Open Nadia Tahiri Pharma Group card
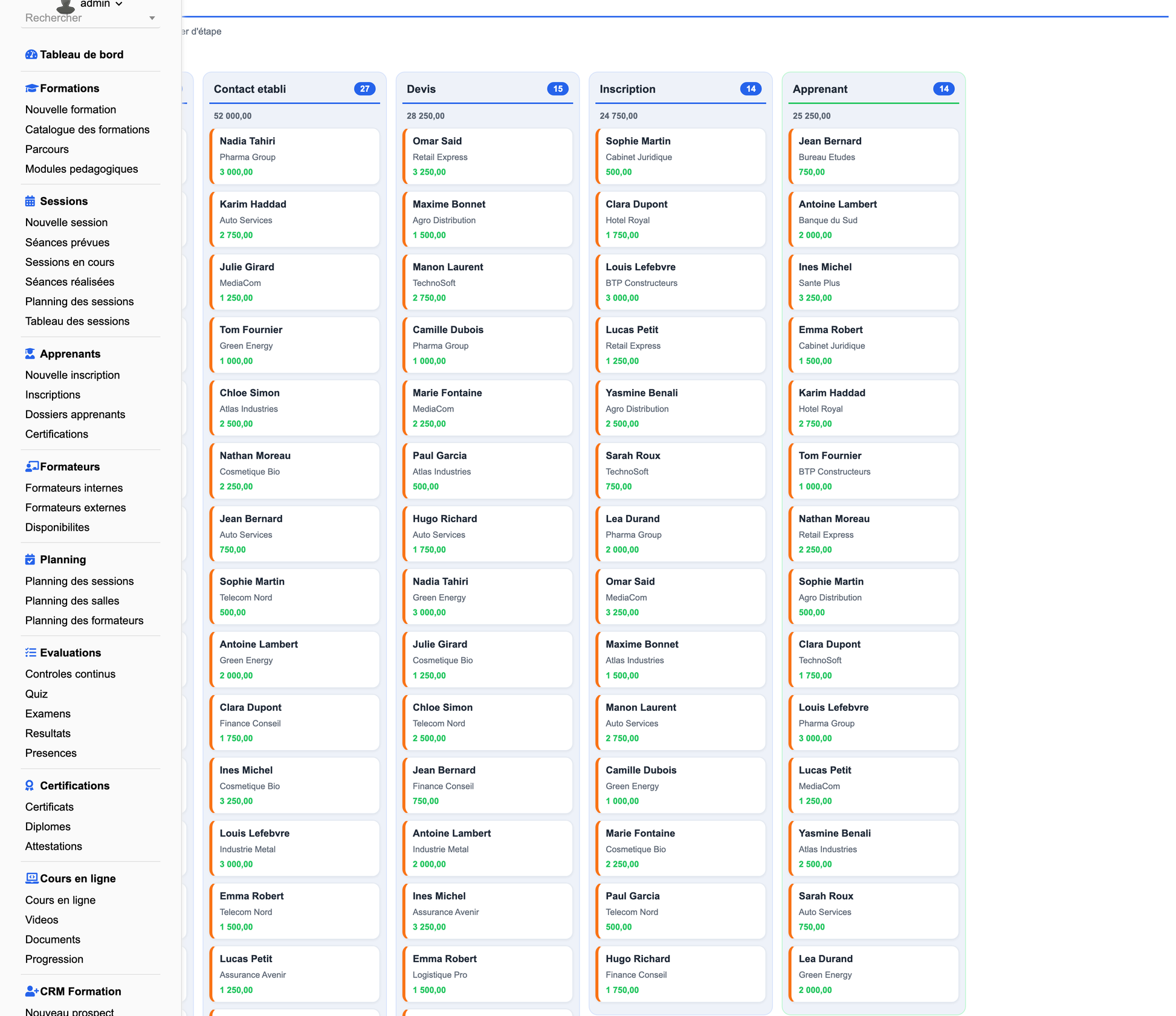 (x=294, y=157)
